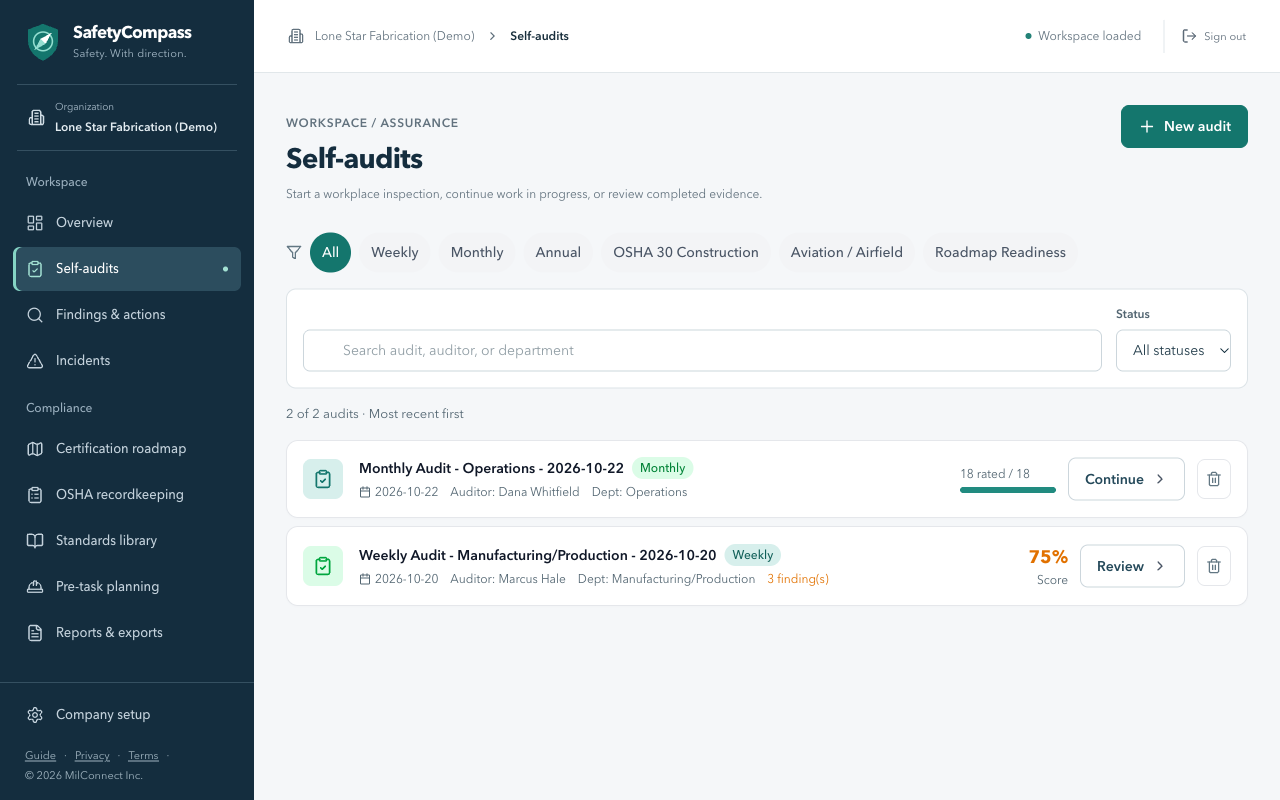Open OSHA recordkeeping
The image size is (1280, 800).
point(127,495)
